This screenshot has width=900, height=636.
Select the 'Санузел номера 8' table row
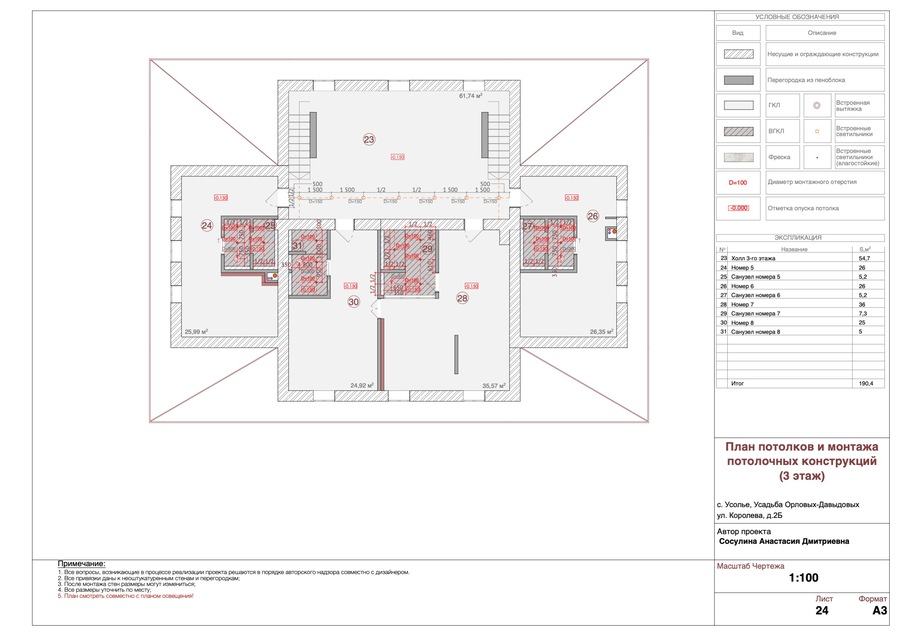(x=800, y=332)
